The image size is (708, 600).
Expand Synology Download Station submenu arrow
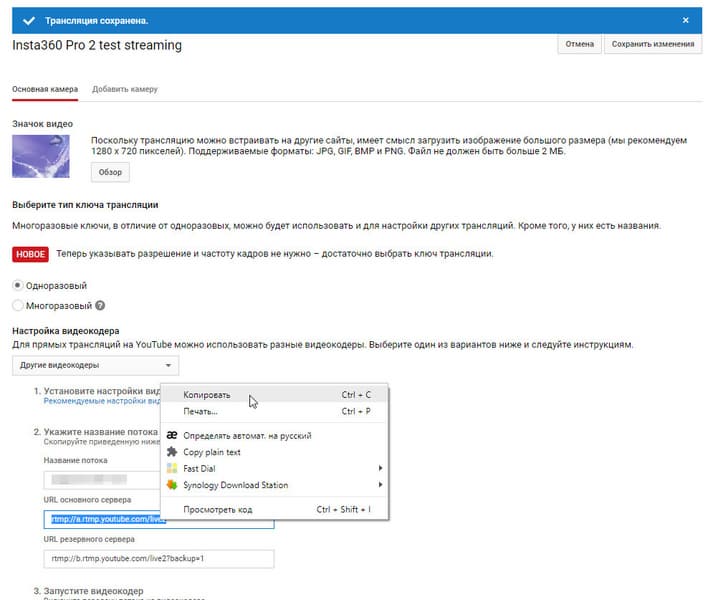click(380, 484)
